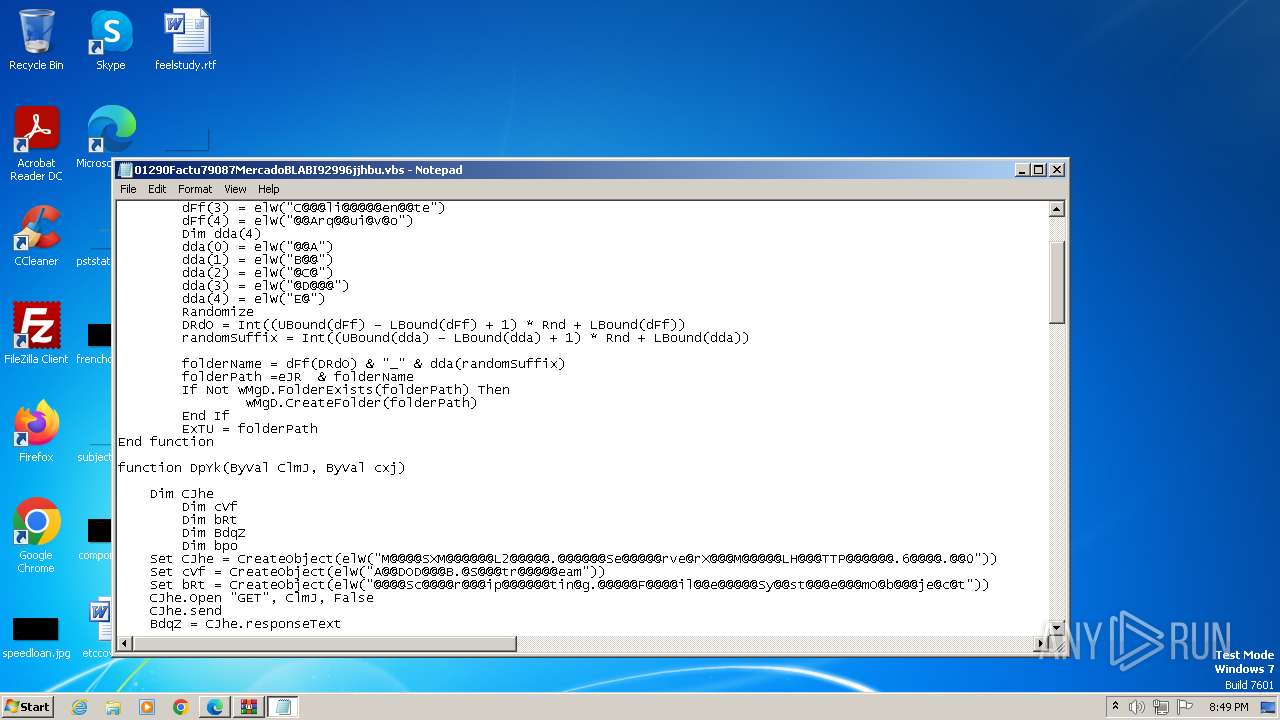The image size is (1280, 720).
Task: Click the 'Dim CJhe' line
Action: click(181, 494)
